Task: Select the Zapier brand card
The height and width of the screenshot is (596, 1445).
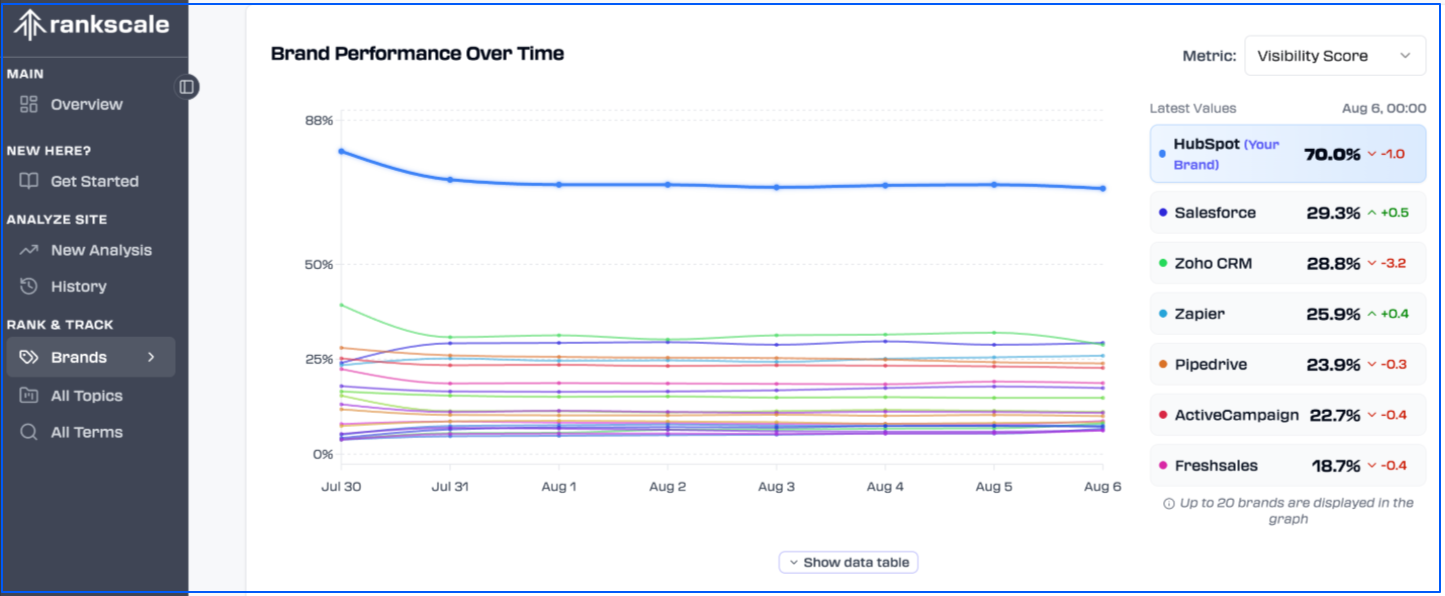Action: 1288,314
